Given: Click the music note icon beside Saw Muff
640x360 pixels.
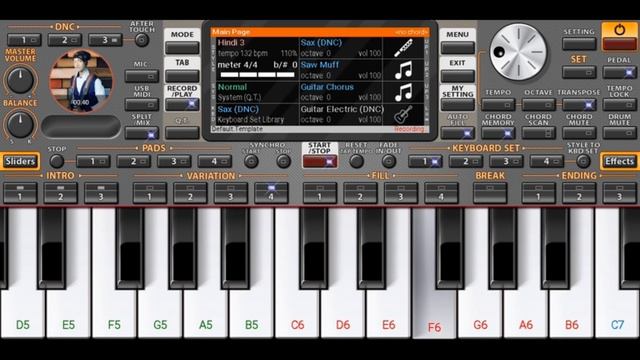Looking at the screenshot, I should pos(403,70).
